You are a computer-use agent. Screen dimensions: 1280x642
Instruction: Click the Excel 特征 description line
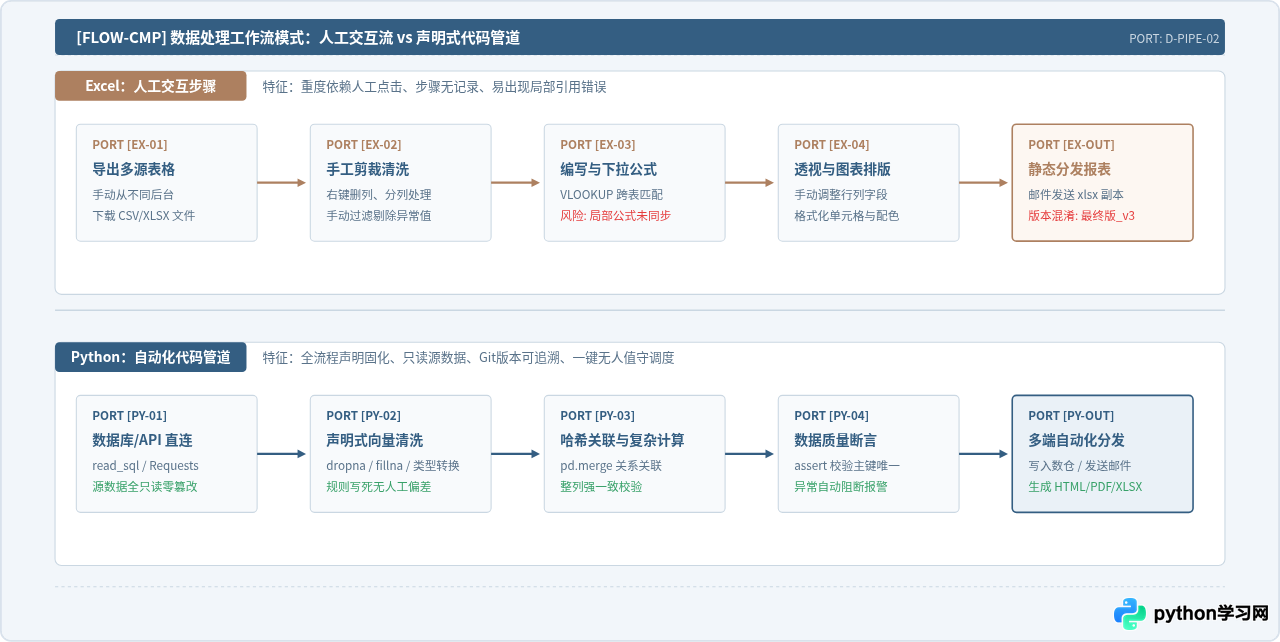[x=434, y=87]
